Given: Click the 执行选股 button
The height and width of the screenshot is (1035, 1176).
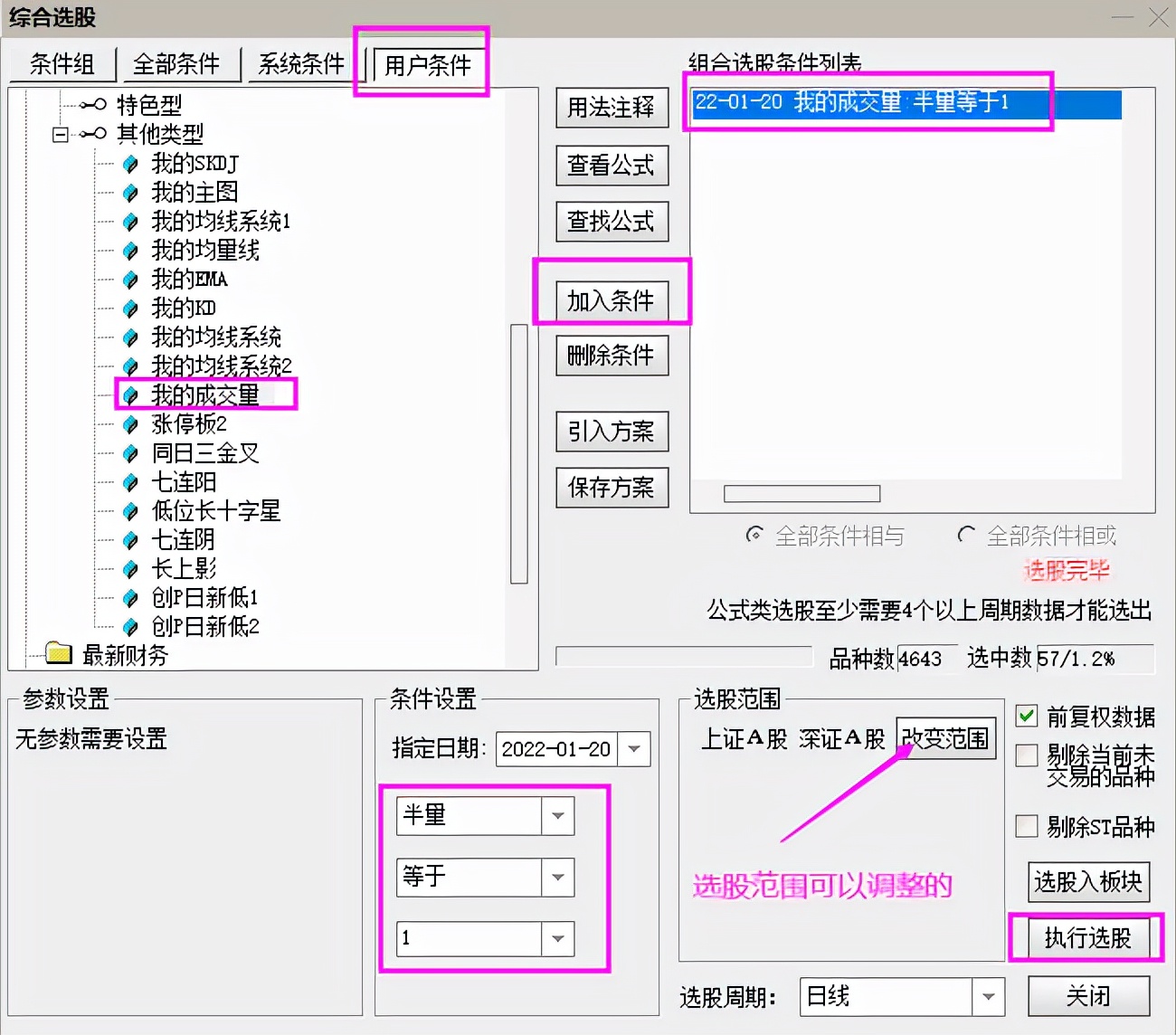Looking at the screenshot, I should click(x=1088, y=938).
